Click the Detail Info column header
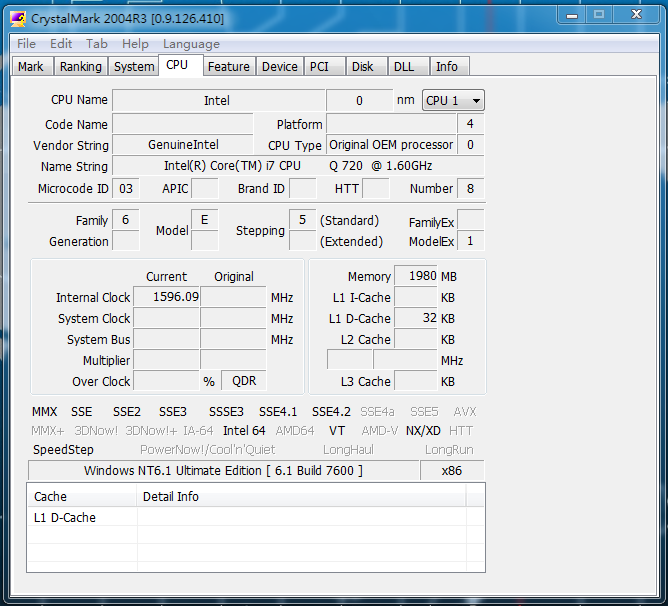668x606 pixels. 302,496
